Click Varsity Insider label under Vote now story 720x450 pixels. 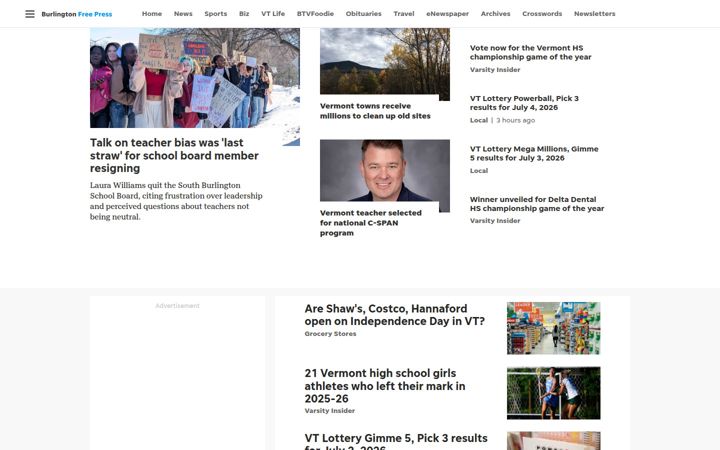point(495,70)
